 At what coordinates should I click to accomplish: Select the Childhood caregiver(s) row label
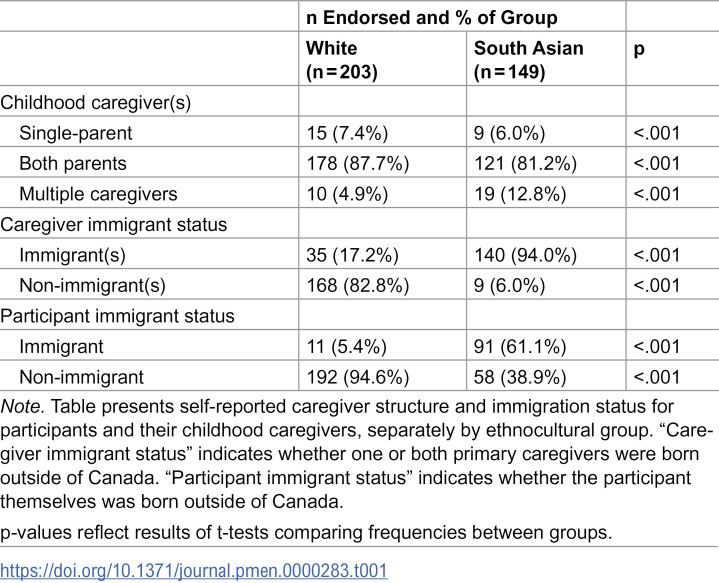pos(95,102)
